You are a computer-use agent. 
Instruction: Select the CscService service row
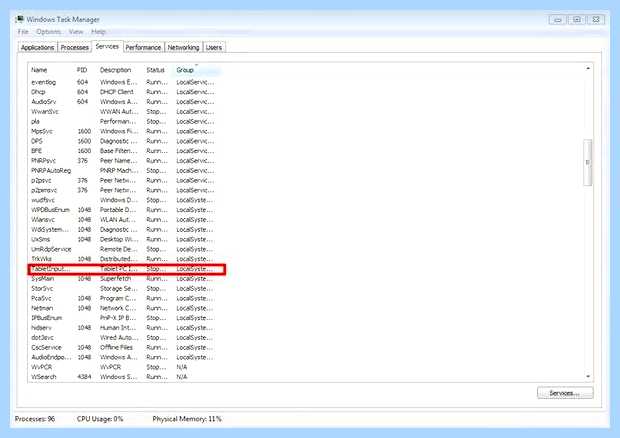(123, 347)
